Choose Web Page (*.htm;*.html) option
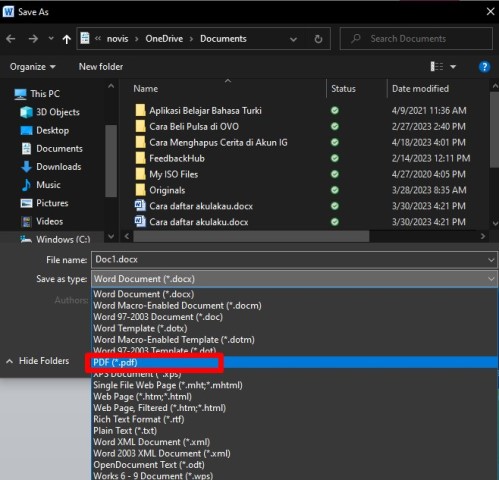499x480 pixels. tap(295, 396)
